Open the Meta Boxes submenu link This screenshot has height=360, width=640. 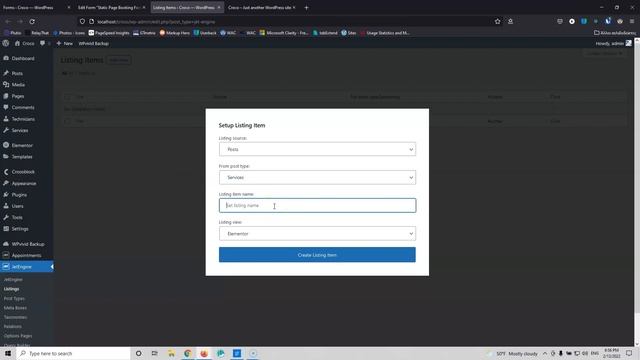pyautogui.click(x=15, y=308)
